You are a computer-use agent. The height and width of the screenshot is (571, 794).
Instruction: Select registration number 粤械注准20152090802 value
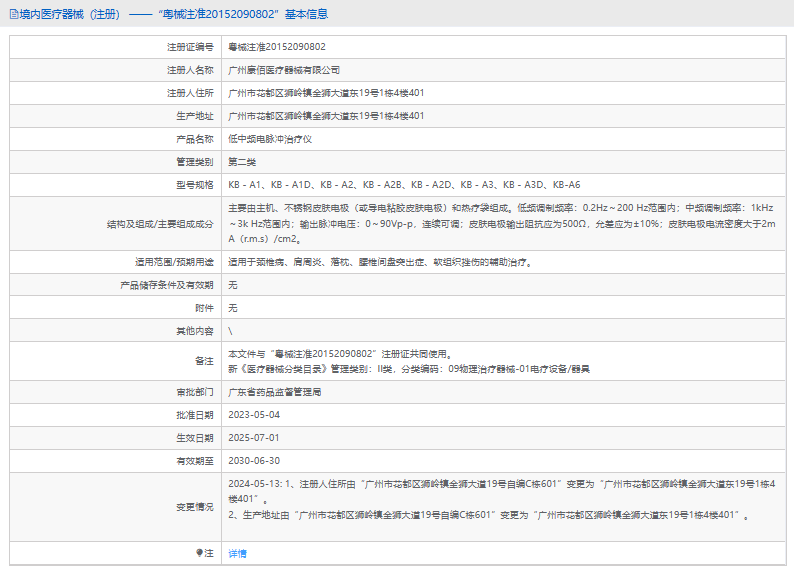[x=277, y=47]
